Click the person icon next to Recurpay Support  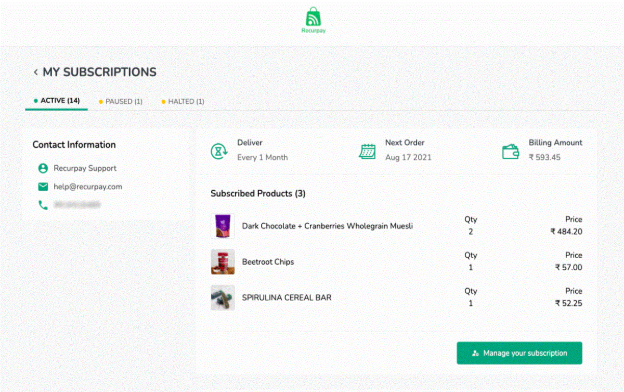(x=43, y=168)
